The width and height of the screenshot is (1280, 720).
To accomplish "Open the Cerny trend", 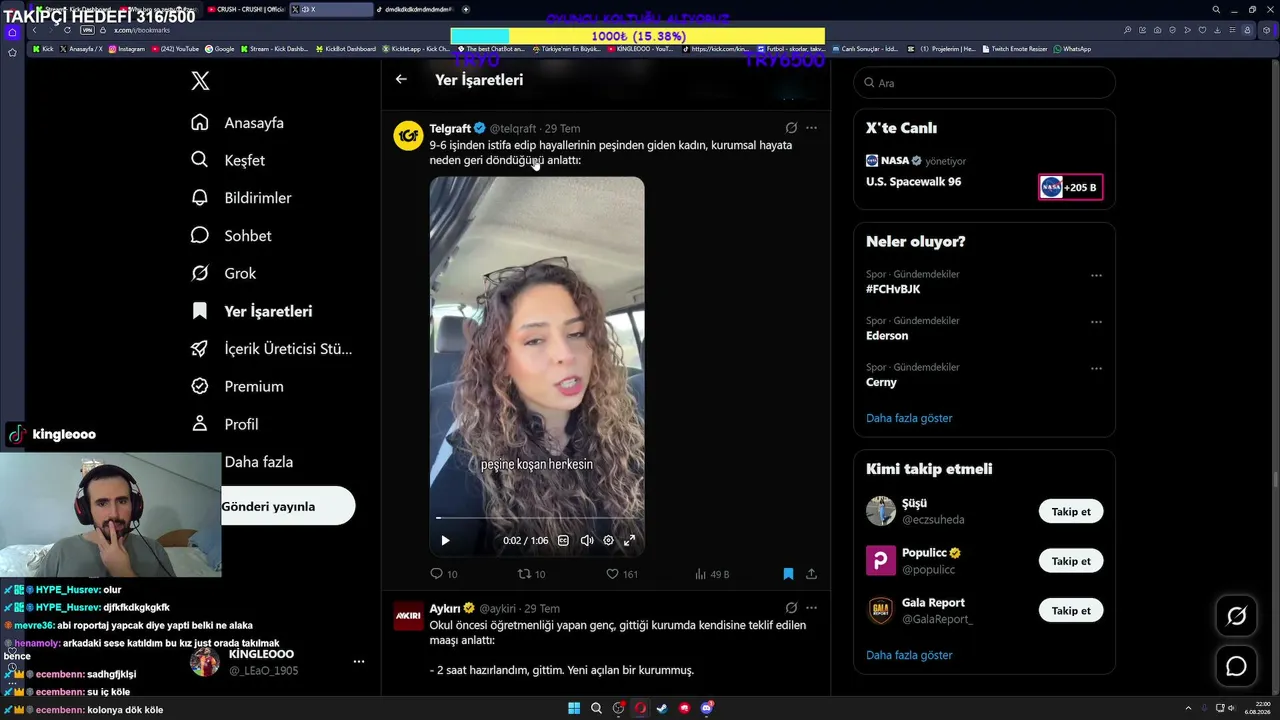I will click(881, 382).
